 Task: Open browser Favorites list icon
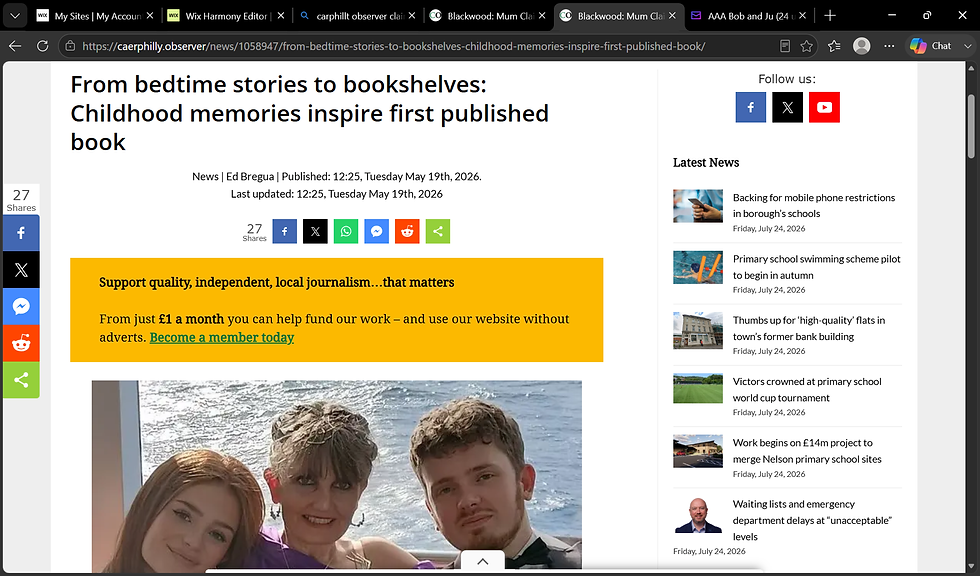click(834, 46)
